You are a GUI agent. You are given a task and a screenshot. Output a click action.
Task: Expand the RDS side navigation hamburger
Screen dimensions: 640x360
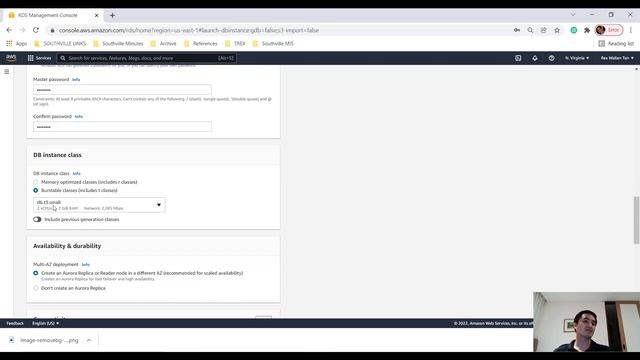[7, 71]
